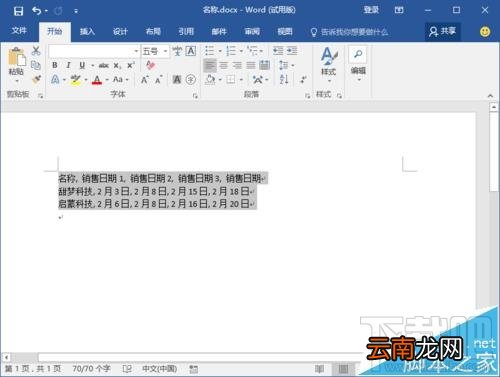Center the text
The height and width of the screenshot is (377, 500).
[x=224, y=65]
